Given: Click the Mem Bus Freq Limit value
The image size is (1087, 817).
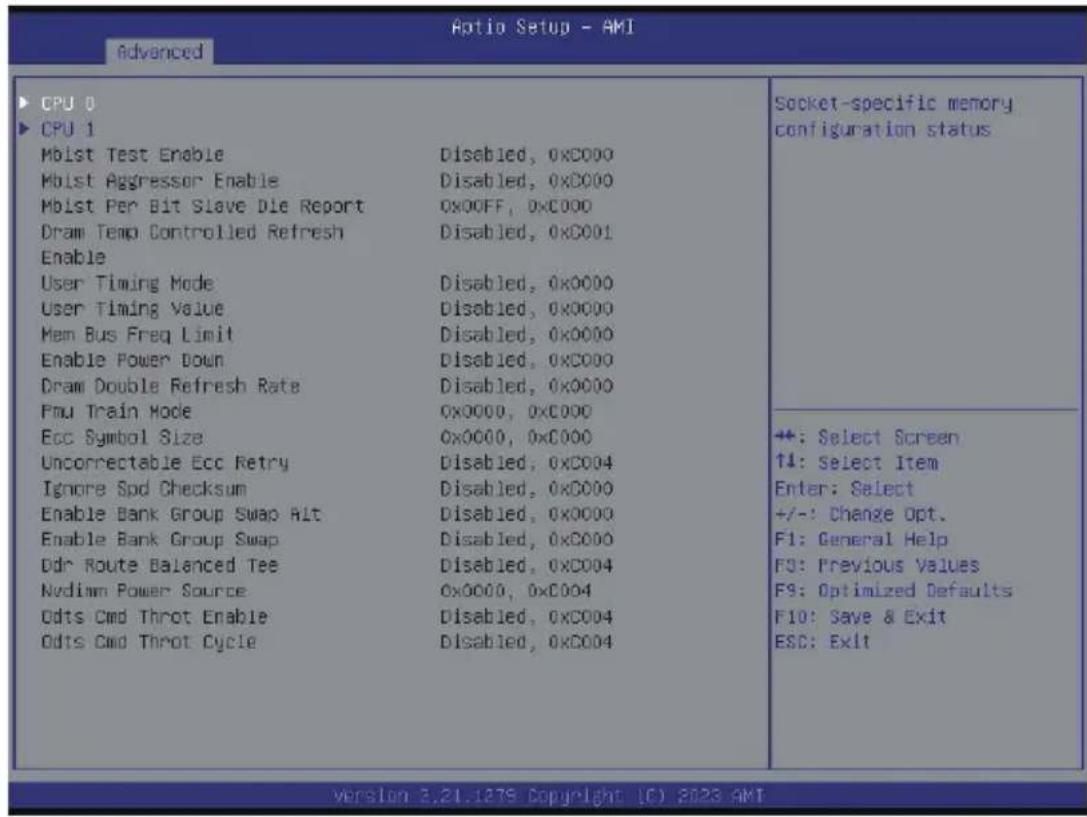Looking at the screenshot, I should click(x=526, y=334).
